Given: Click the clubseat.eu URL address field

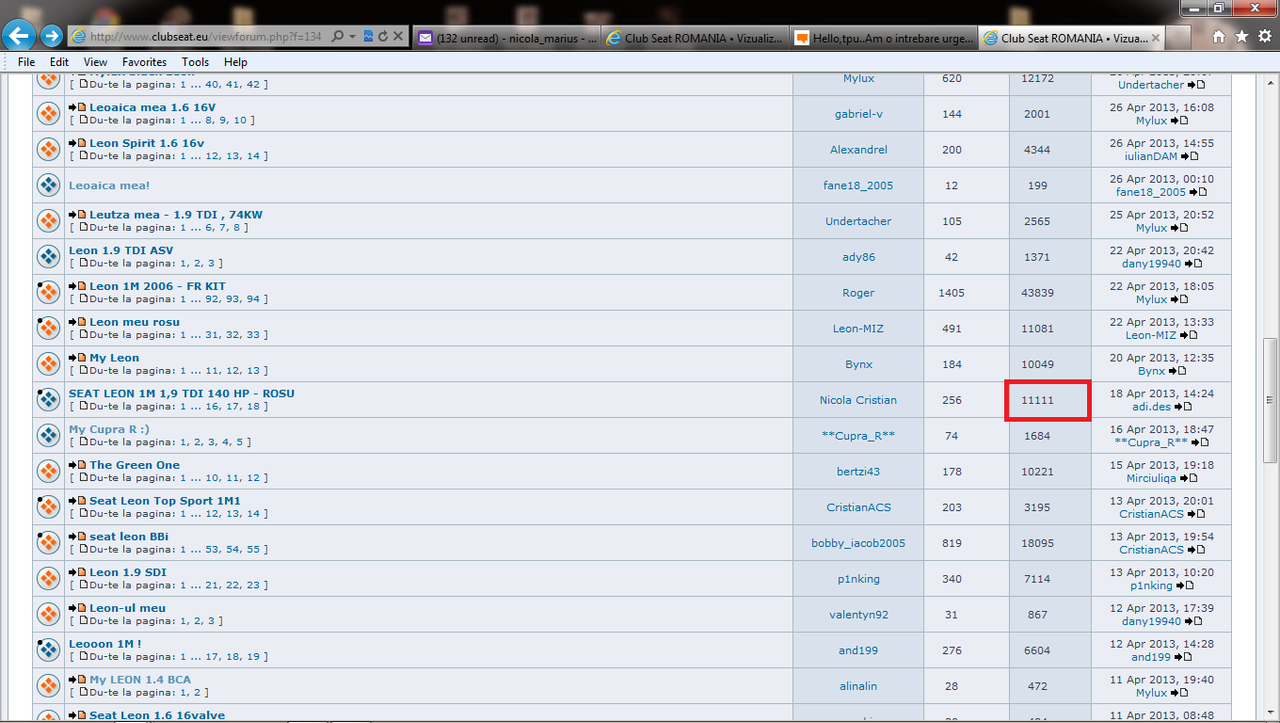Looking at the screenshot, I should 205,37.
